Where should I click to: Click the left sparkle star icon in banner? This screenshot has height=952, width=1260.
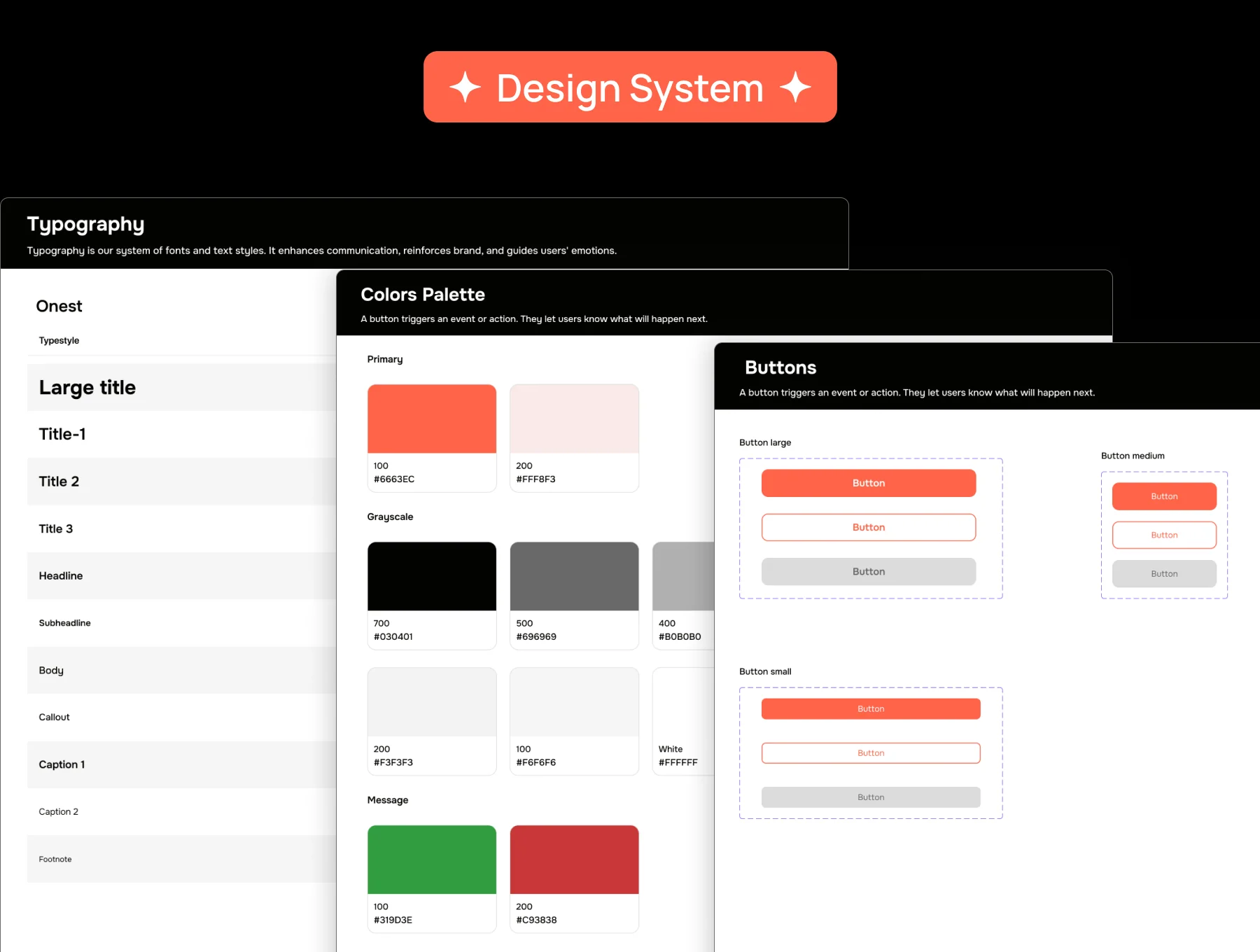(x=465, y=88)
